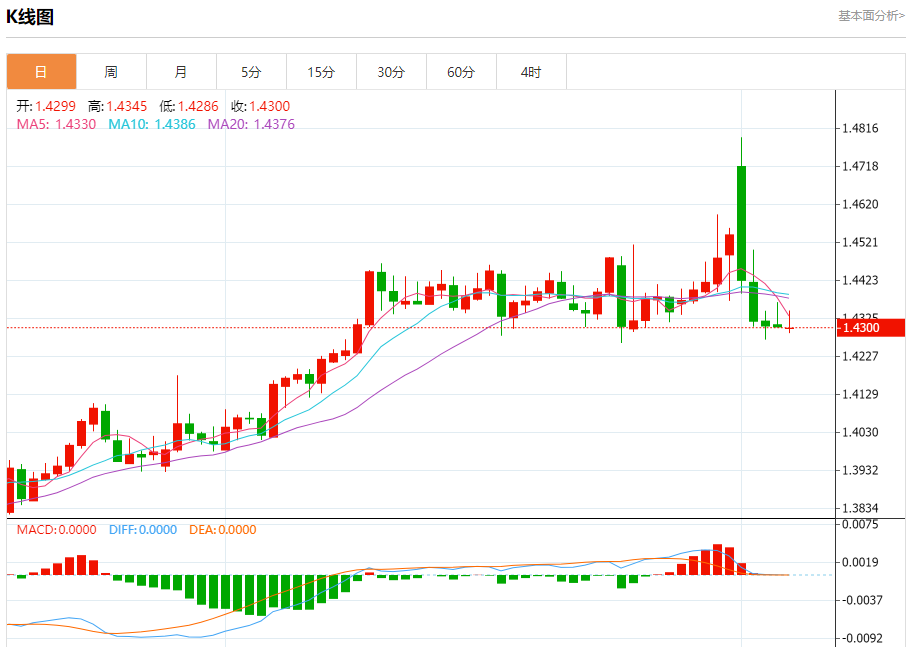Click the 1.4816 axis label
Screen dimensions: 913x647
point(861,128)
